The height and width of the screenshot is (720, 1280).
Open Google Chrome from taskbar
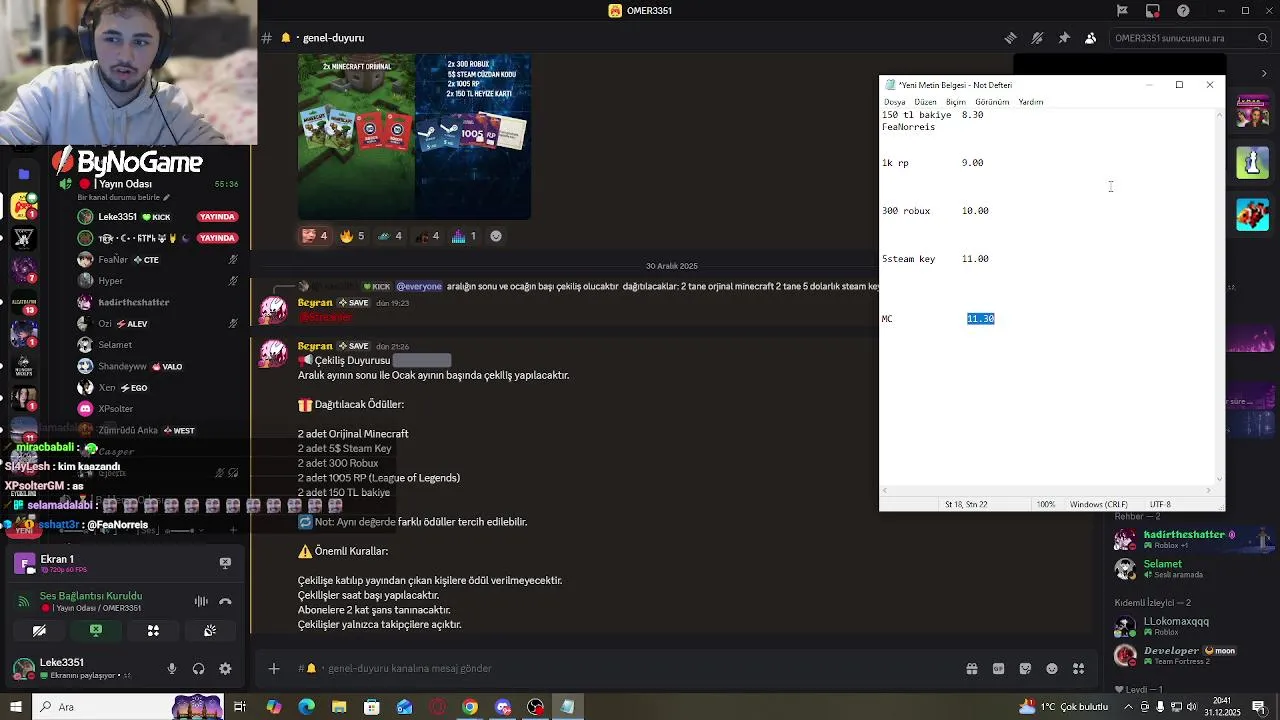[470, 707]
